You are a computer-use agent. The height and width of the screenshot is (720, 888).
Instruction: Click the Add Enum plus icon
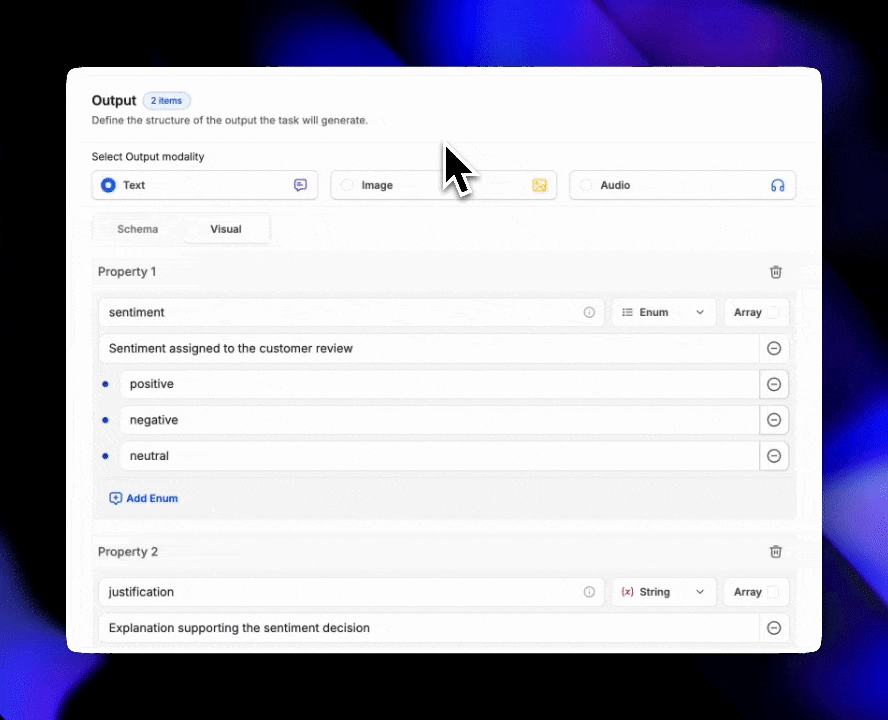pos(116,499)
